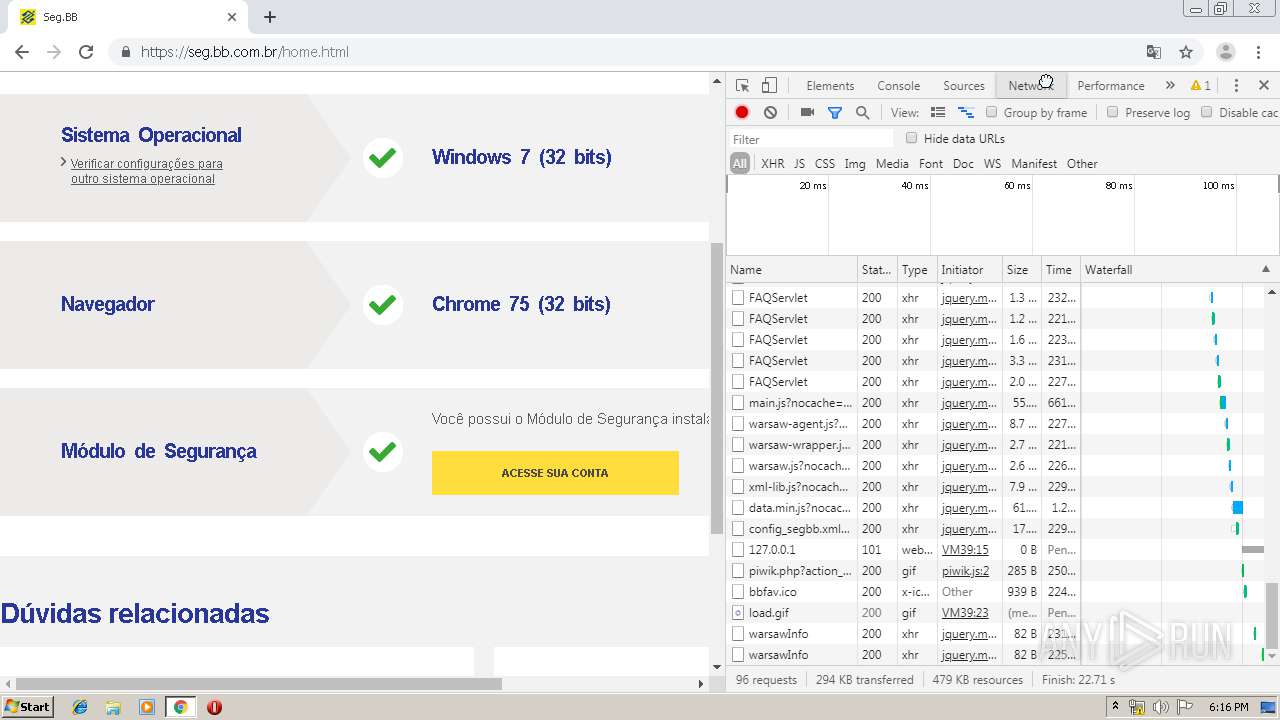Image resolution: width=1280 pixels, height=720 pixels.
Task: Reload the seg.bb.com.br page
Action: pos(86,52)
